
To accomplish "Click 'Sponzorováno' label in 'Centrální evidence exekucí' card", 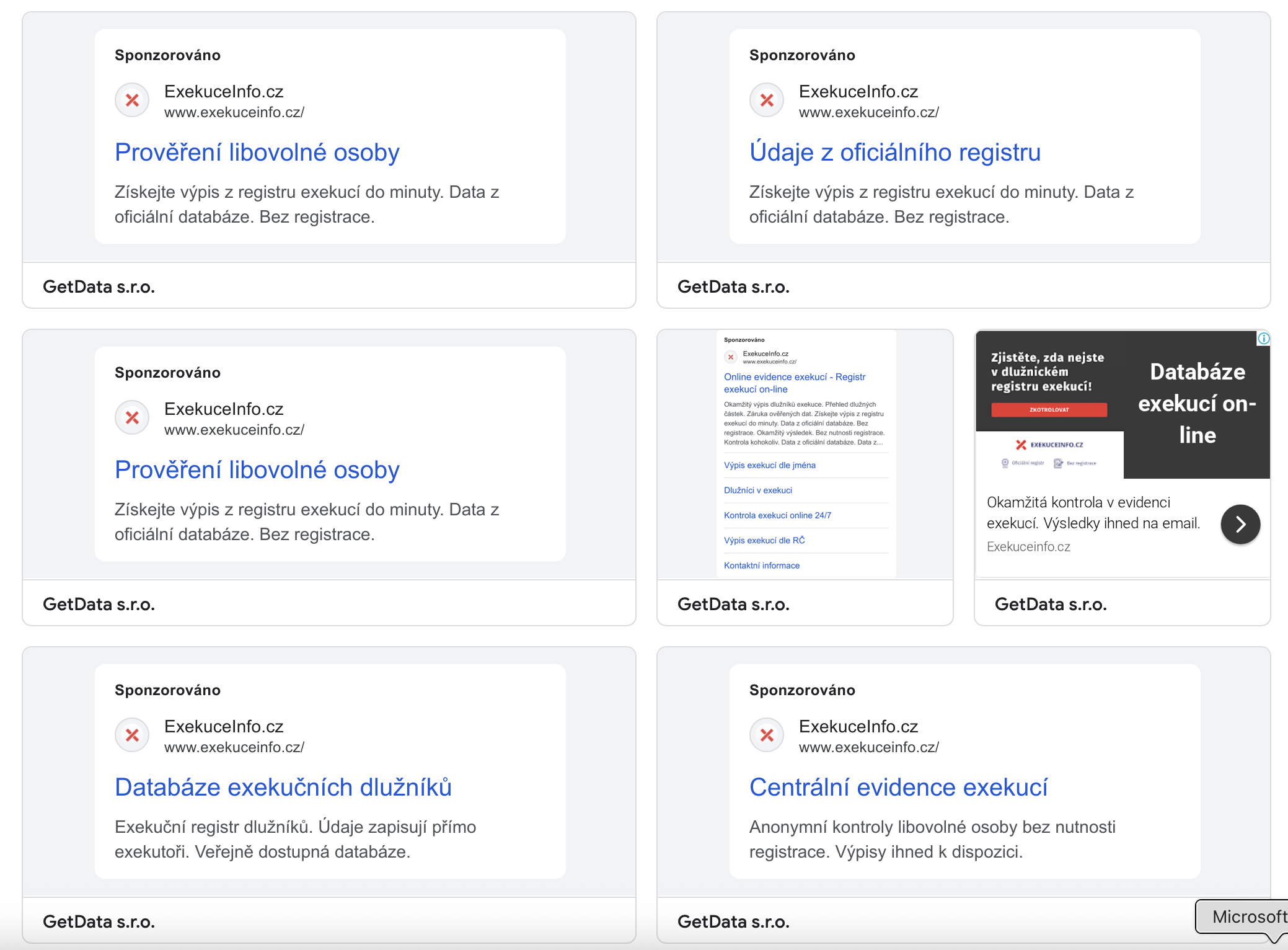I will pyautogui.click(x=802, y=690).
